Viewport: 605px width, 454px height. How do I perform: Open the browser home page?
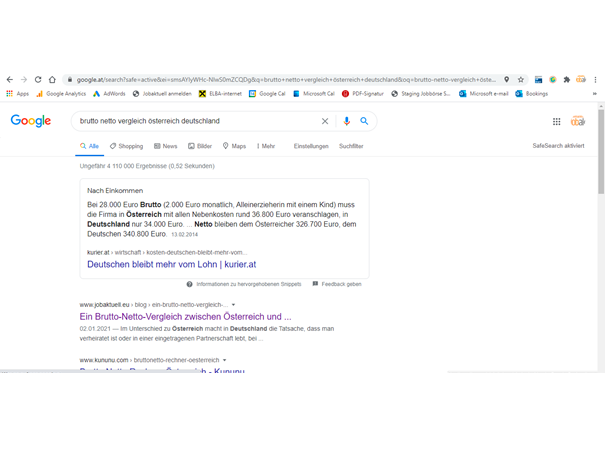52,79
